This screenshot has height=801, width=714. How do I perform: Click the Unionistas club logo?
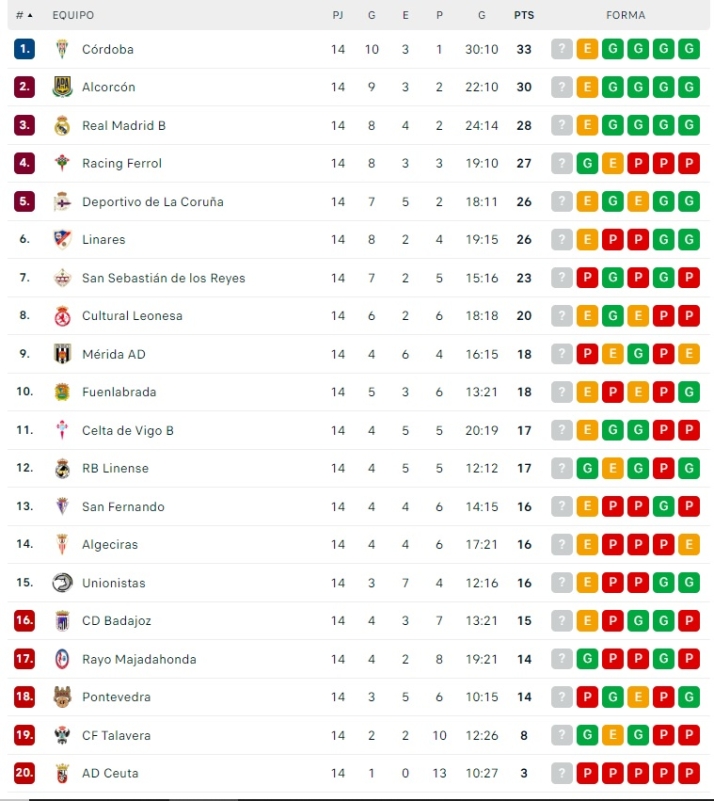pos(62,583)
